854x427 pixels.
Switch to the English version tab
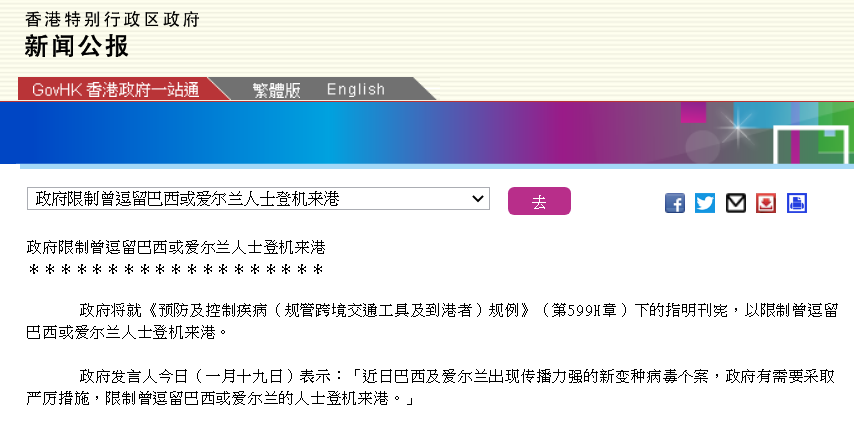point(355,89)
